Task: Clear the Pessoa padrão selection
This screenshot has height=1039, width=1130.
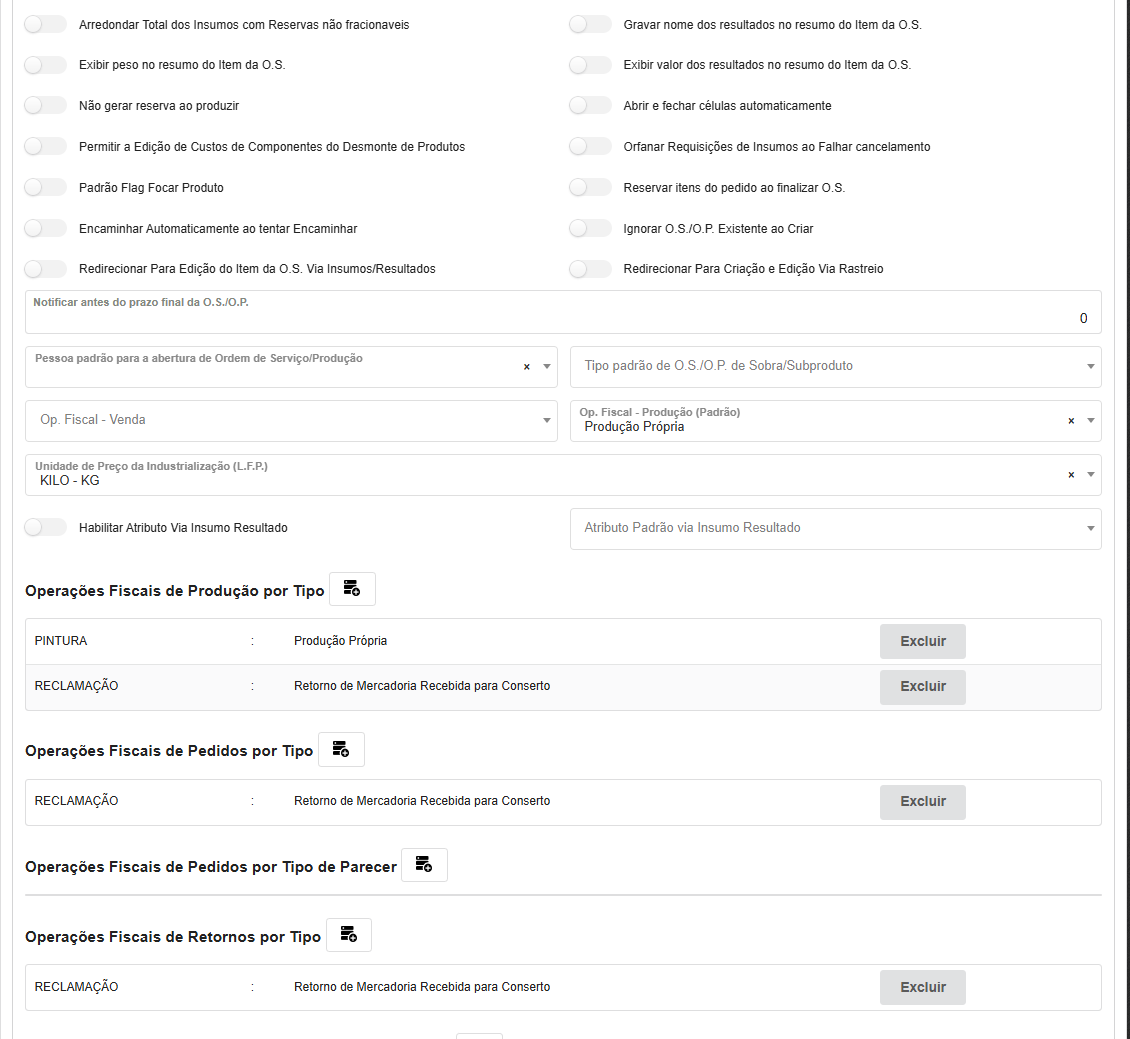Action: 527,367
